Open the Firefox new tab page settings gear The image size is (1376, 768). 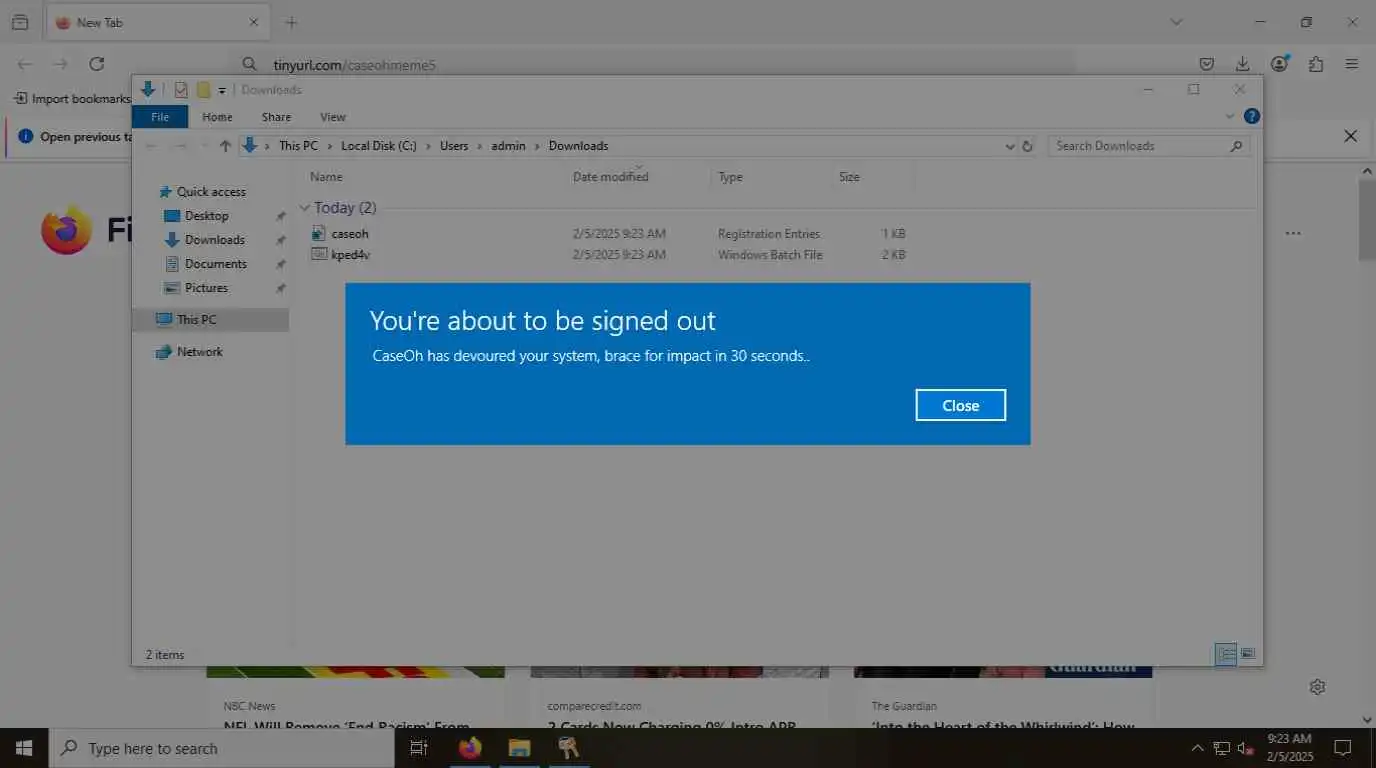click(x=1318, y=687)
